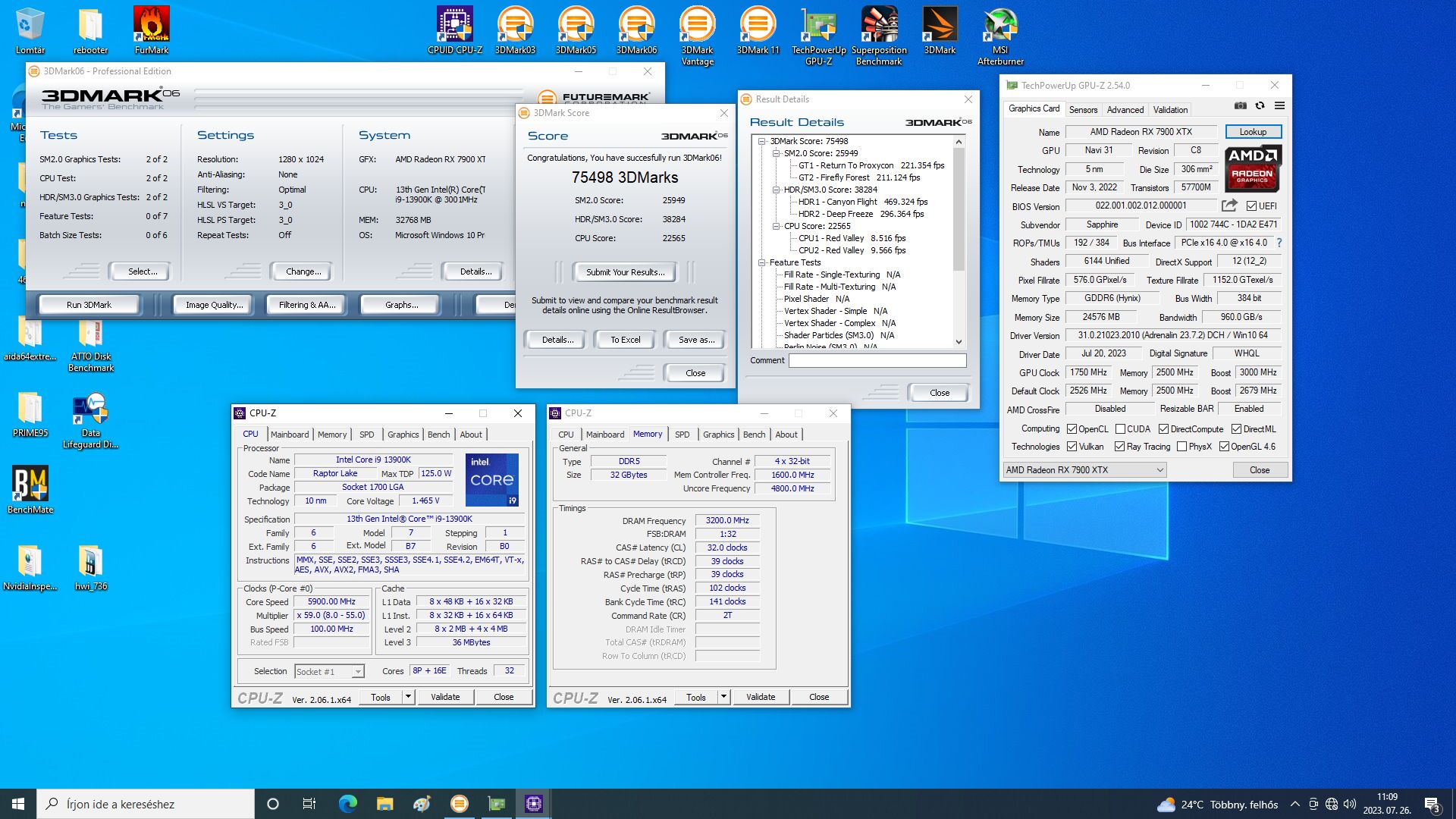Open the Tools dropdown arrow in CPU-Z CPU window

click(x=408, y=697)
